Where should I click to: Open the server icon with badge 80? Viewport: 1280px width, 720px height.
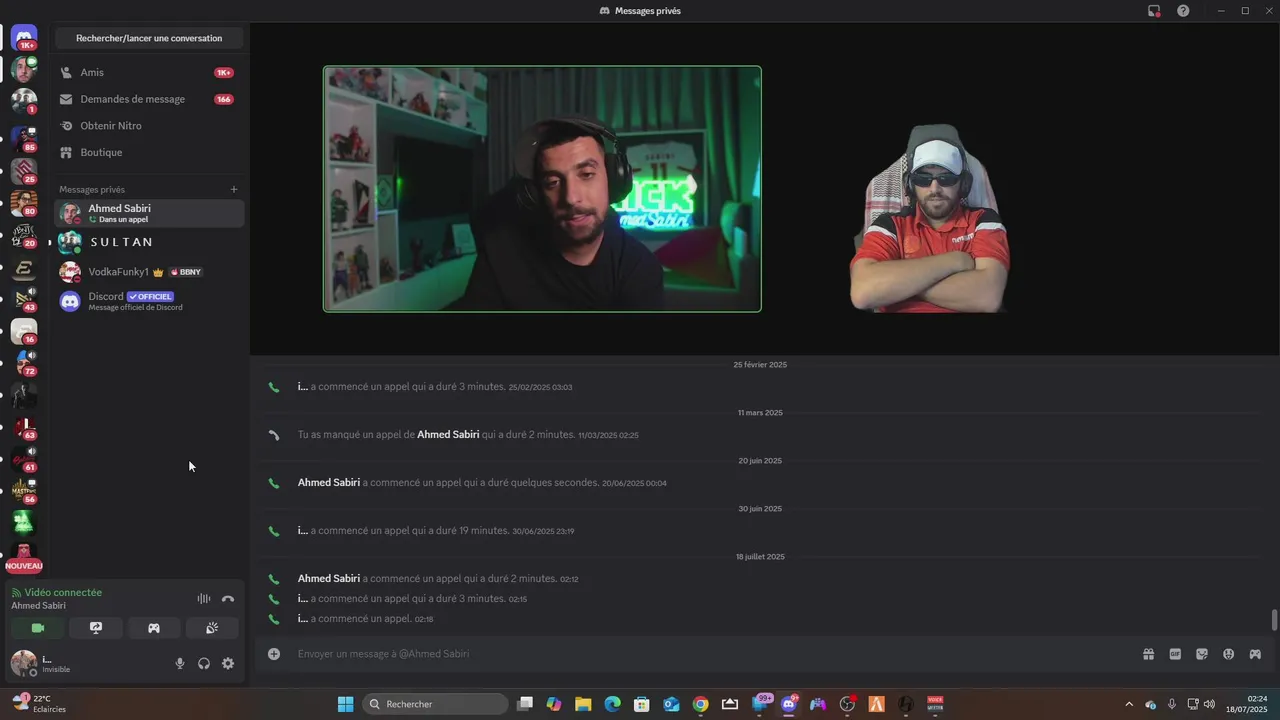pos(24,203)
